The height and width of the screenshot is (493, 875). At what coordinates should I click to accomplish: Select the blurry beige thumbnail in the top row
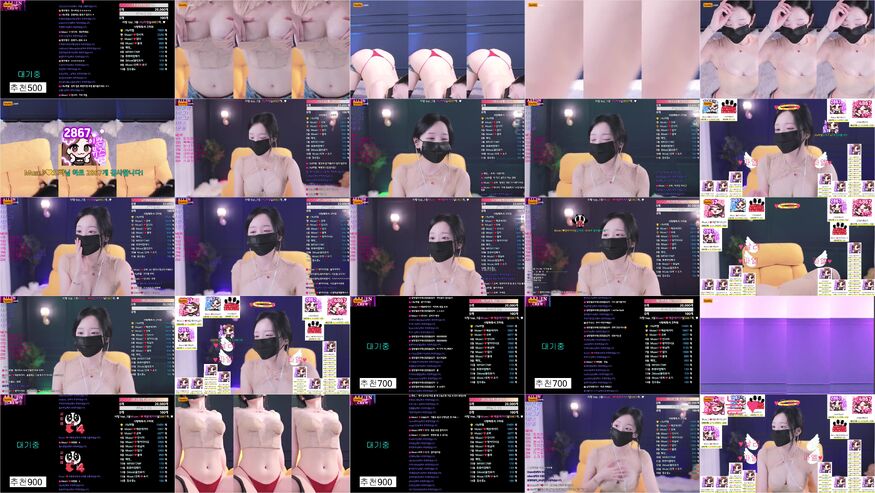pos(612,49)
